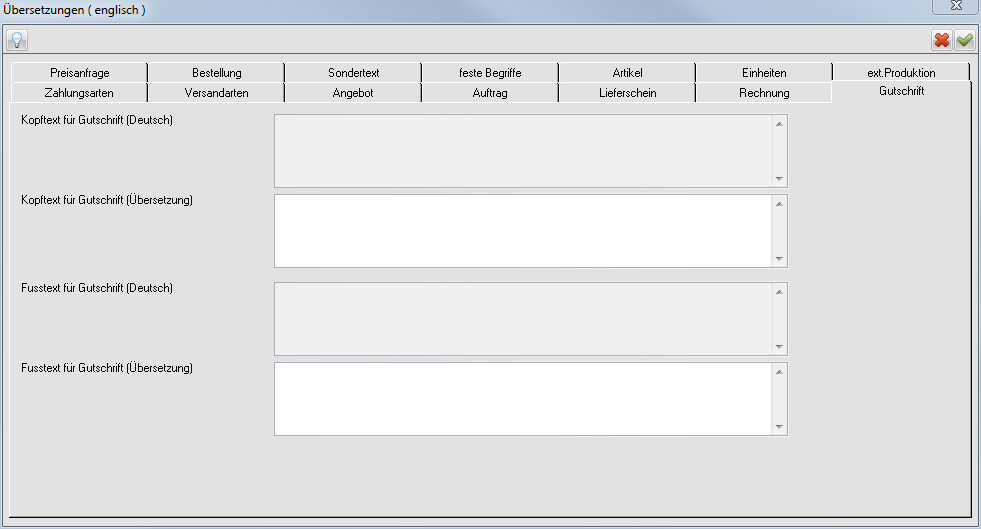Viewport: 981px width, 529px height.
Task: Click the label 'Fusstext für Gutschrift (Deutsch)'
Action: pos(97,288)
